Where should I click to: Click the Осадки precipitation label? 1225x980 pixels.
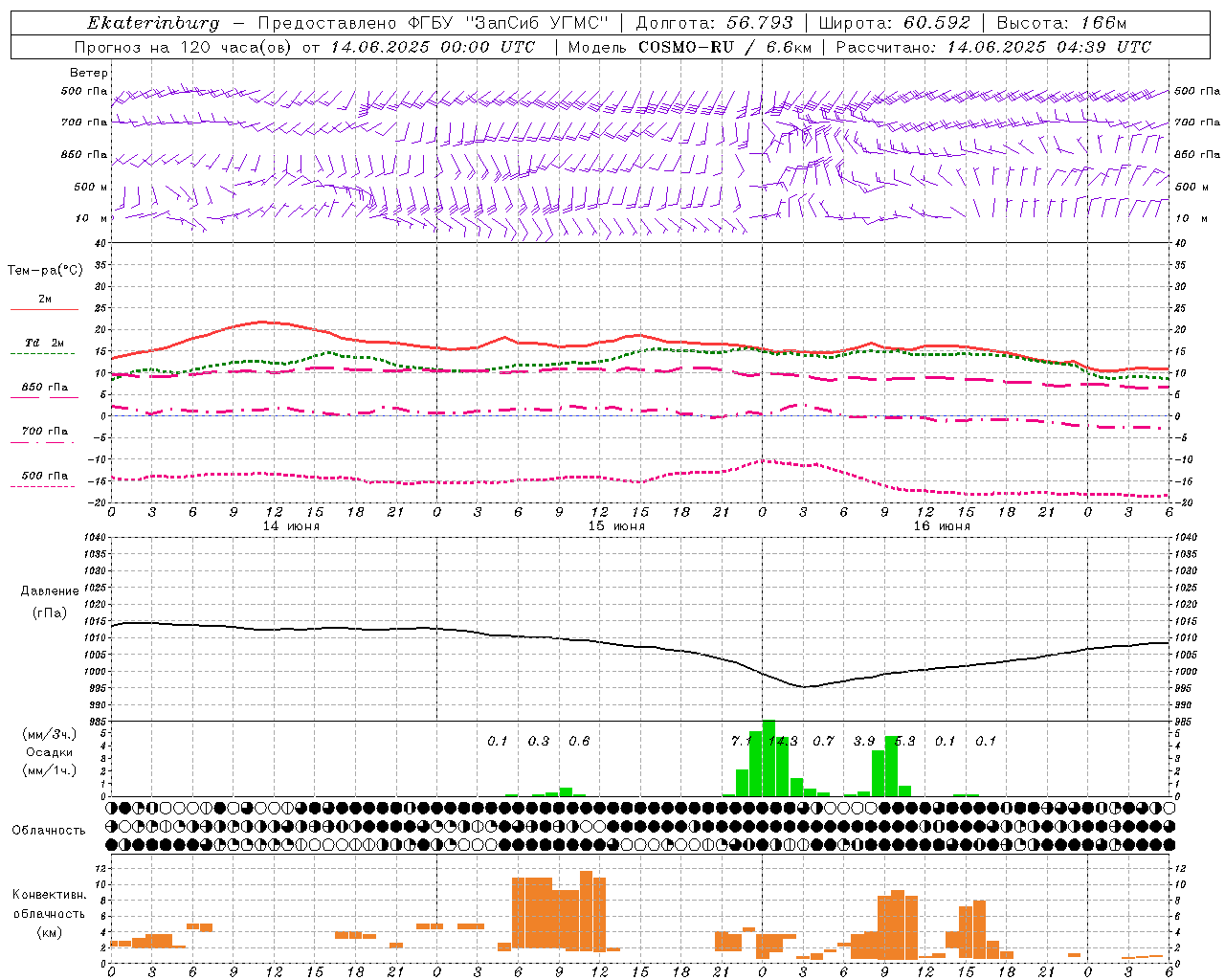pyautogui.click(x=49, y=752)
